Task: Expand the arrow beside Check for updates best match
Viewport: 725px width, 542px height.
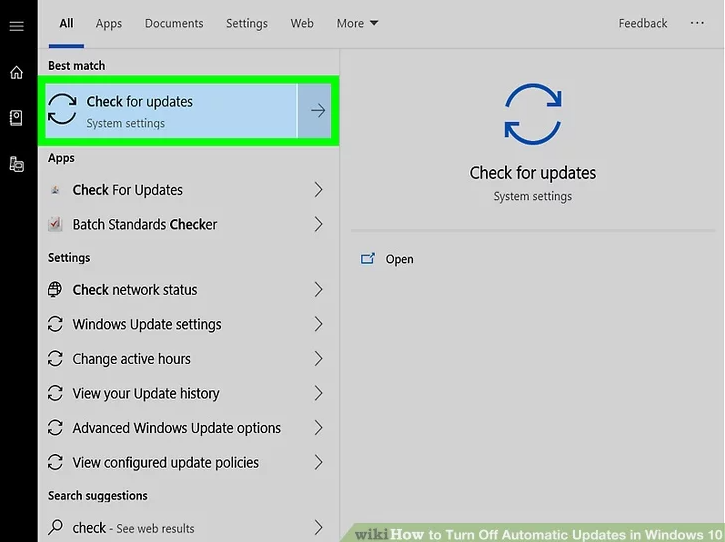Action: [x=318, y=111]
